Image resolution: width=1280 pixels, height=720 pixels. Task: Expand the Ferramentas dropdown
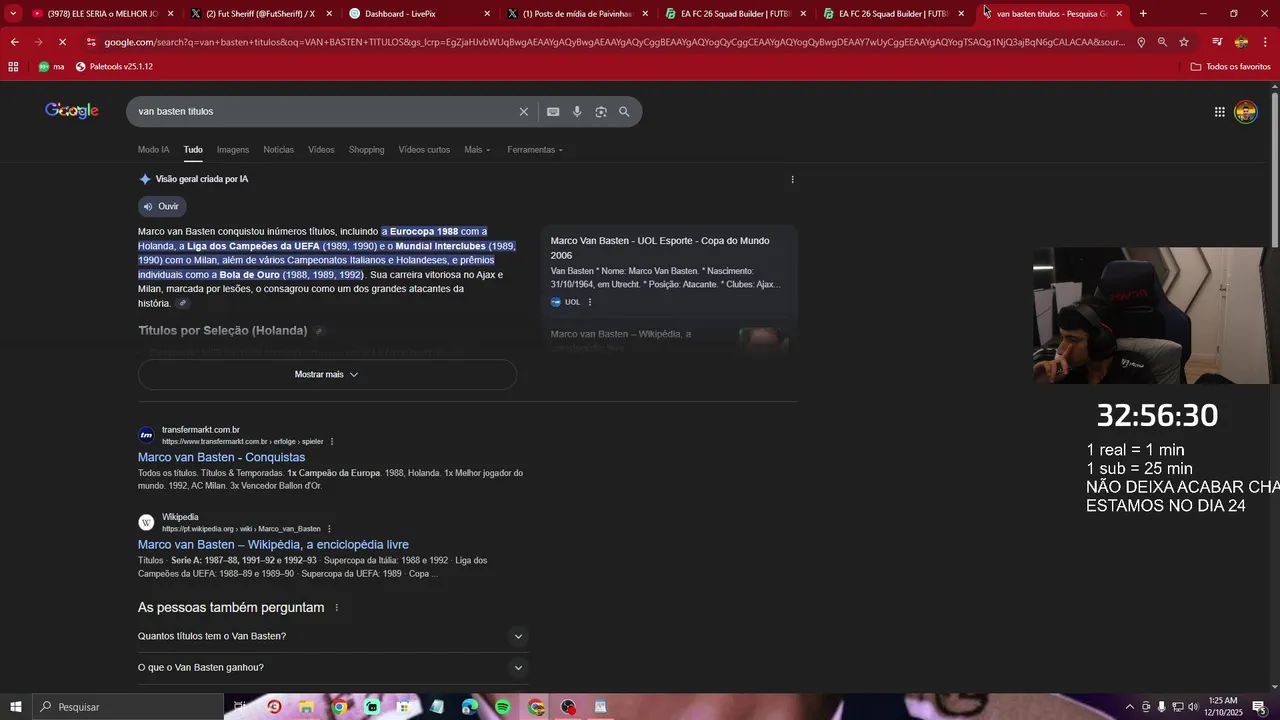[x=535, y=150]
